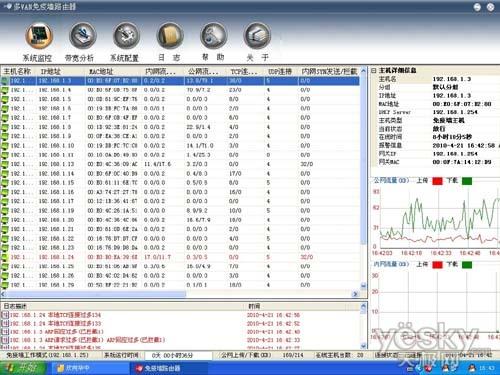The height and width of the screenshot is (375, 500).
Task: Switch to folder window taskbar button
Action: pyautogui.click(x=89, y=368)
